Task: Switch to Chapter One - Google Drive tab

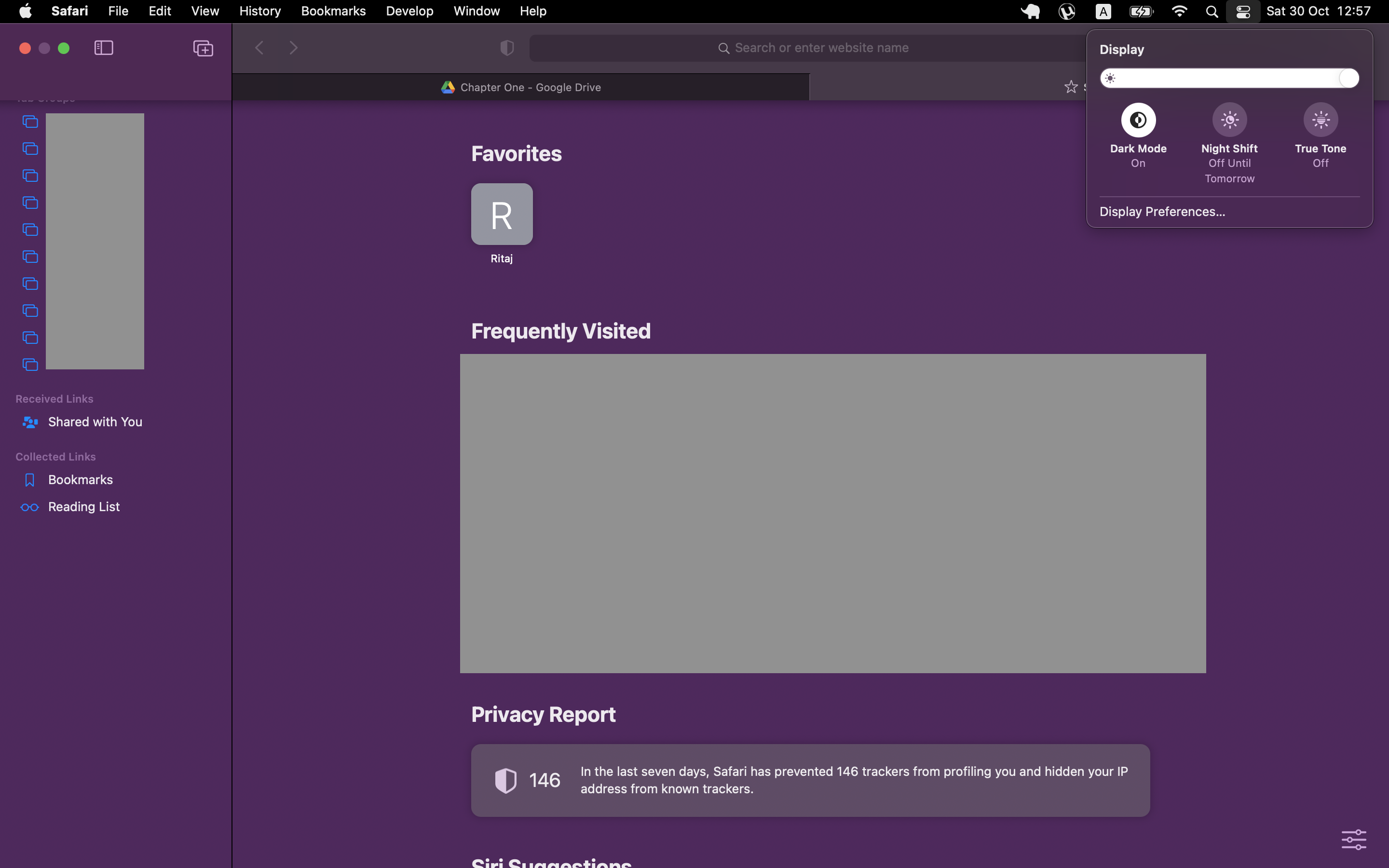Action: coord(520,87)
